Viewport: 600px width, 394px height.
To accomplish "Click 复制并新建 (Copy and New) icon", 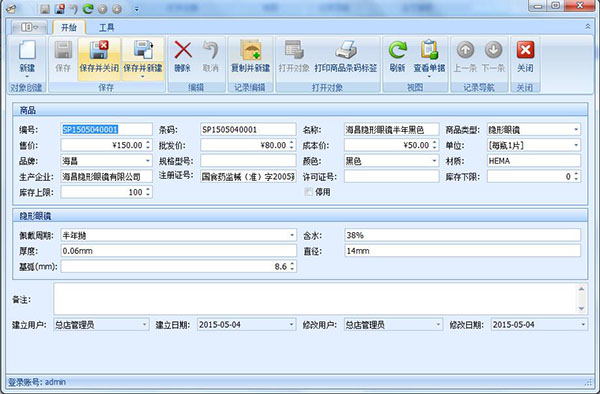I will [x=250, y=51].
